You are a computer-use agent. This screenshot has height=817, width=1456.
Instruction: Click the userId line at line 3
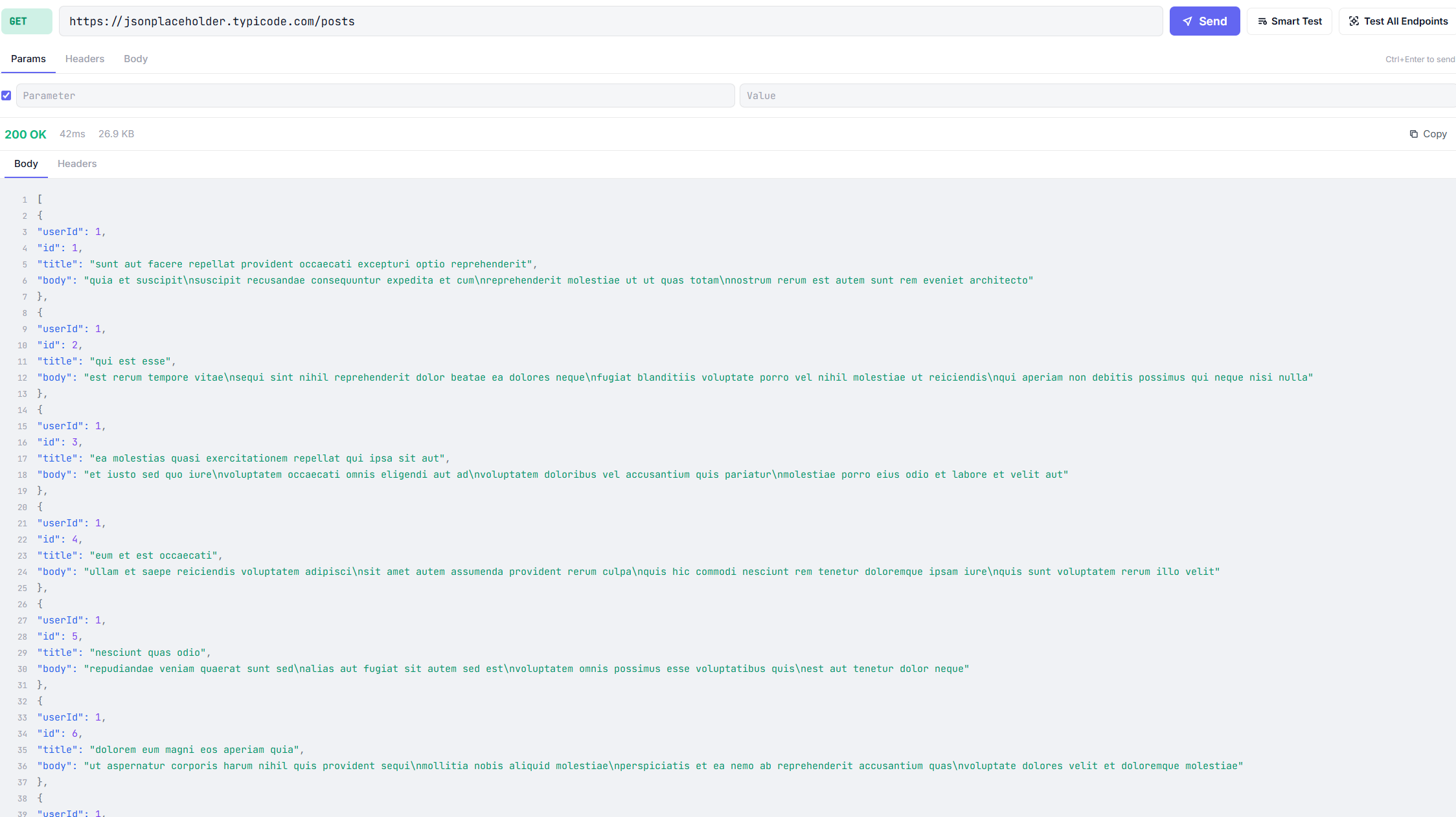tap(72, 232)
